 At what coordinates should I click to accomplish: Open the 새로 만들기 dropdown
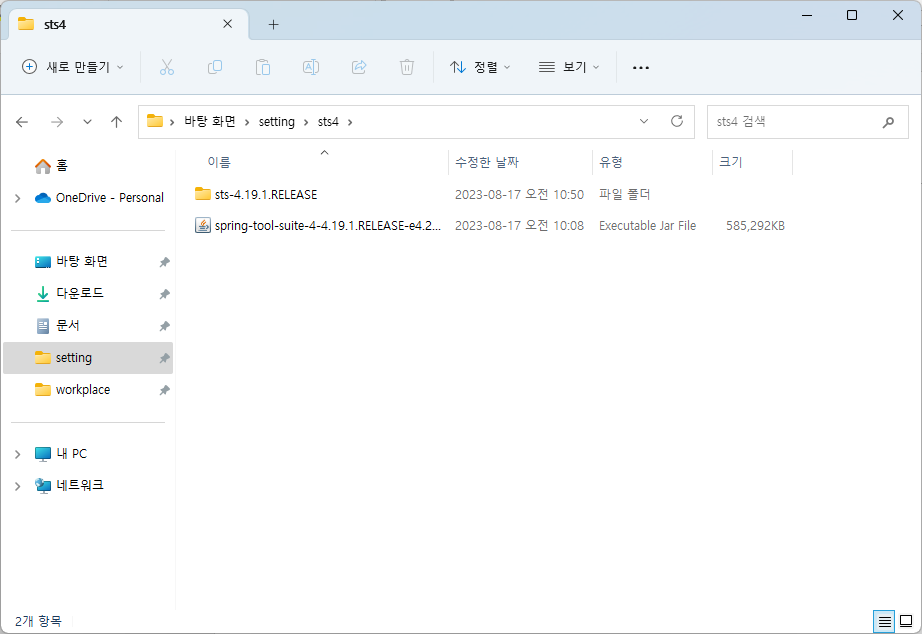click(x=73, y=67)
